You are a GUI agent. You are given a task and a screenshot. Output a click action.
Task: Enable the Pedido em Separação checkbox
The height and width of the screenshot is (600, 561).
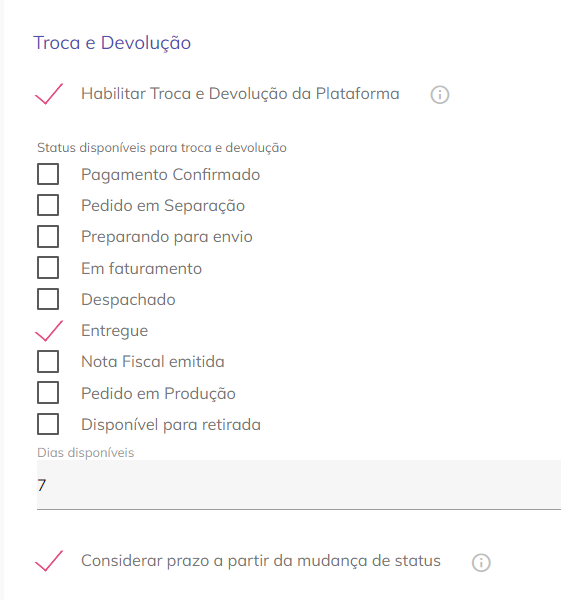click(48, 205)
